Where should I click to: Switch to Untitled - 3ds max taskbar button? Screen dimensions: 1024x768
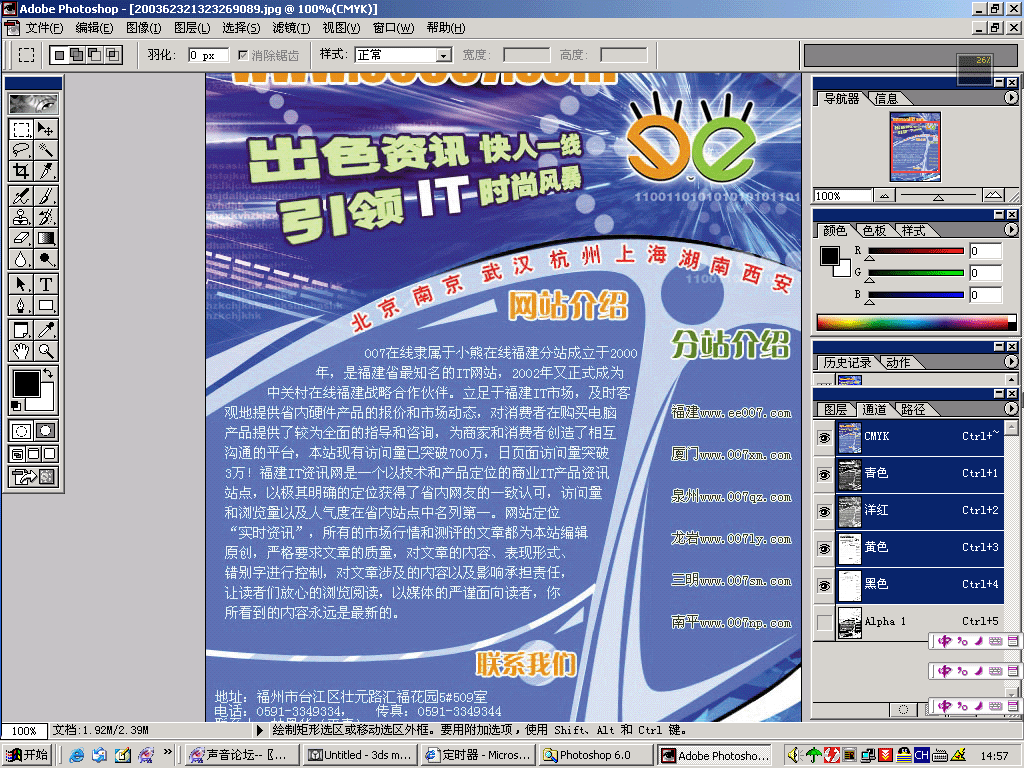tap(360, 755)
